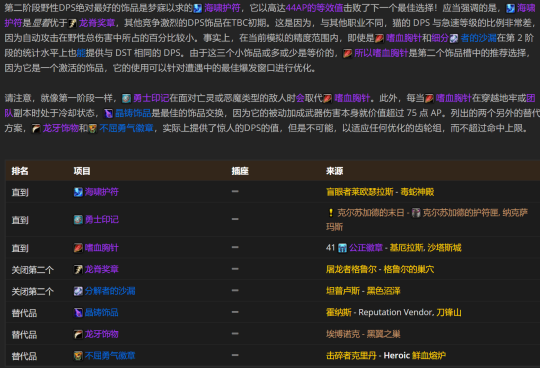
Task: Open the 不屈勇气徽章 link in the paragraph
Action: coord(126,128)
